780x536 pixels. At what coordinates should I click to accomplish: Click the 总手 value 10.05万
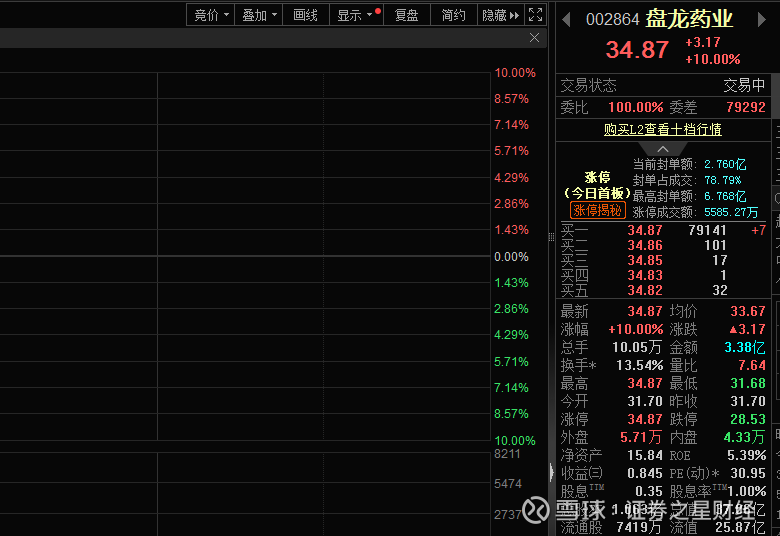point(637,347)
